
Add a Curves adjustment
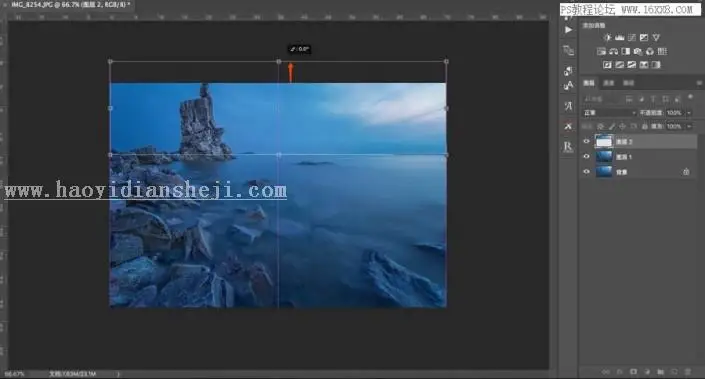point(632,38)
